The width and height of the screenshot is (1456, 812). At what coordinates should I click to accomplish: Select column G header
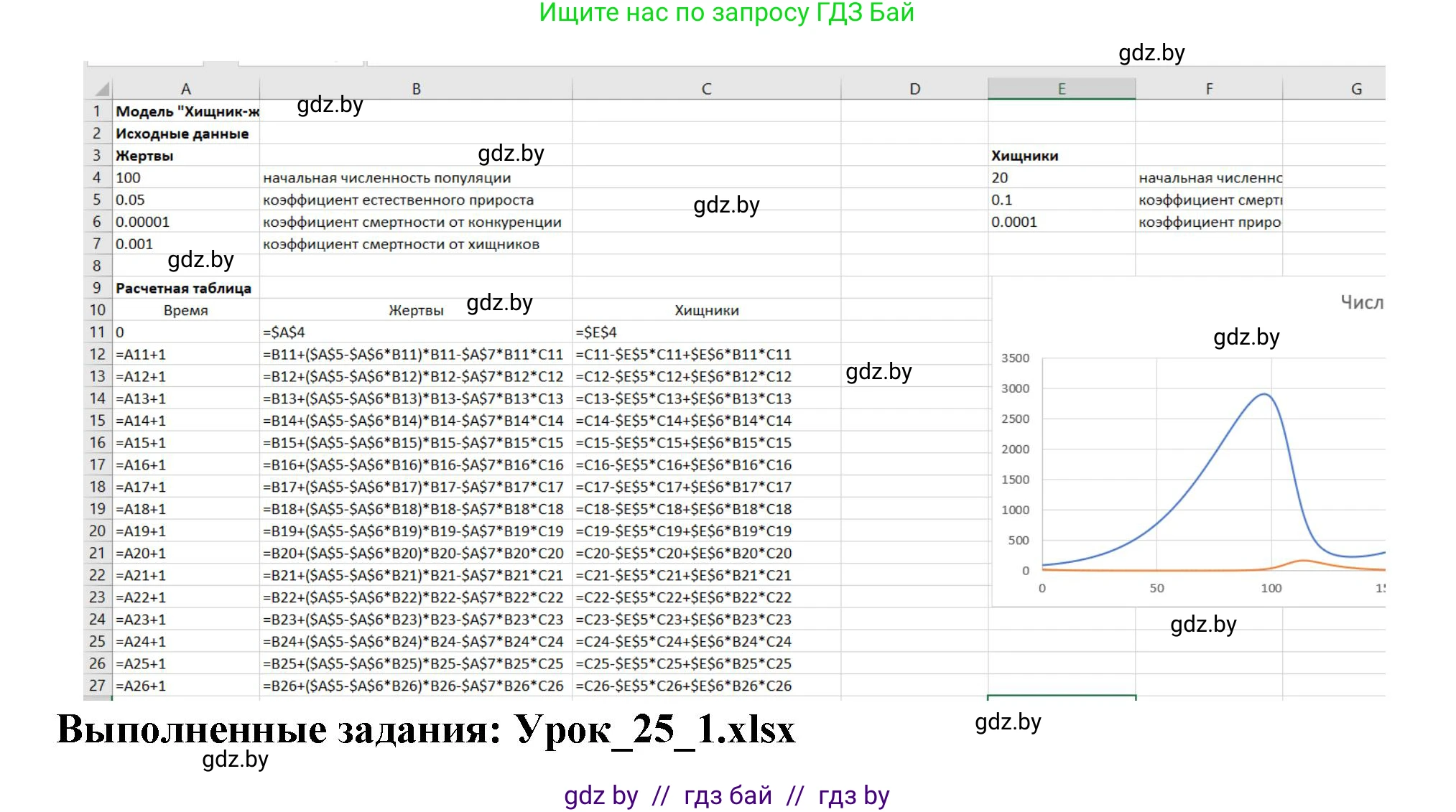coord(1355,89)
